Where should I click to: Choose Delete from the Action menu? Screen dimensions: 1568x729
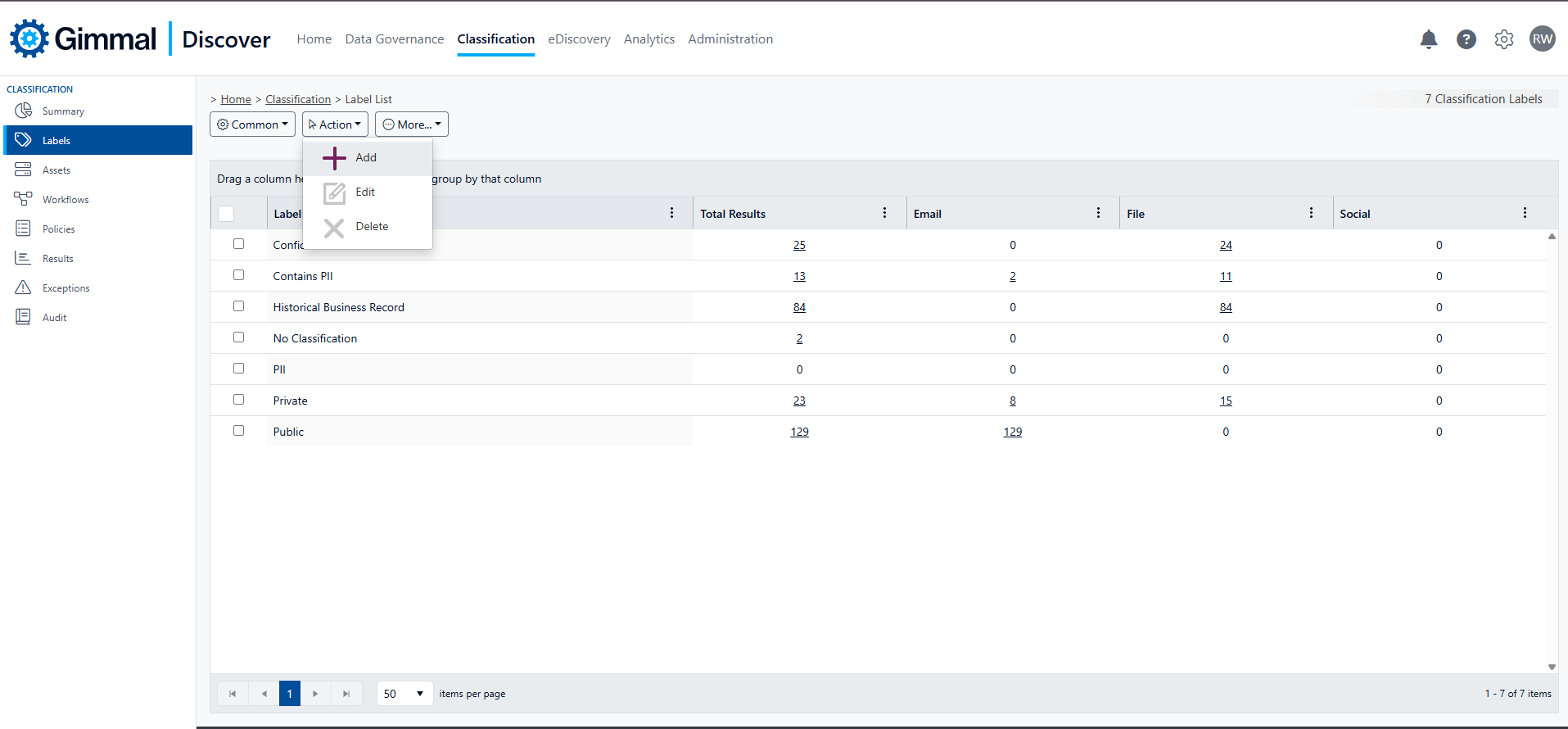[371, 227]
